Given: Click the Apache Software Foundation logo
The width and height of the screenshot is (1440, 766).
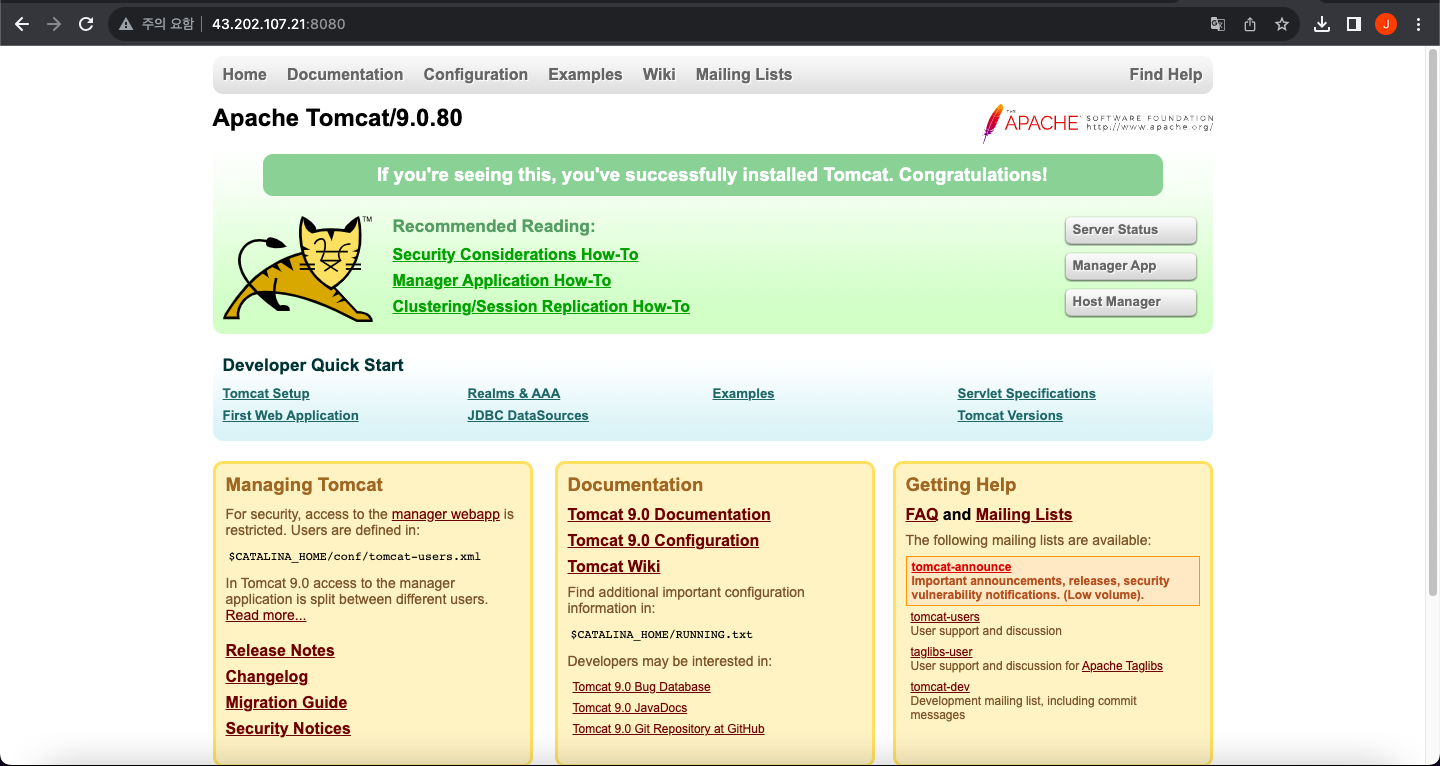Looking at the screenshot, I should [x=1097, y=123].
